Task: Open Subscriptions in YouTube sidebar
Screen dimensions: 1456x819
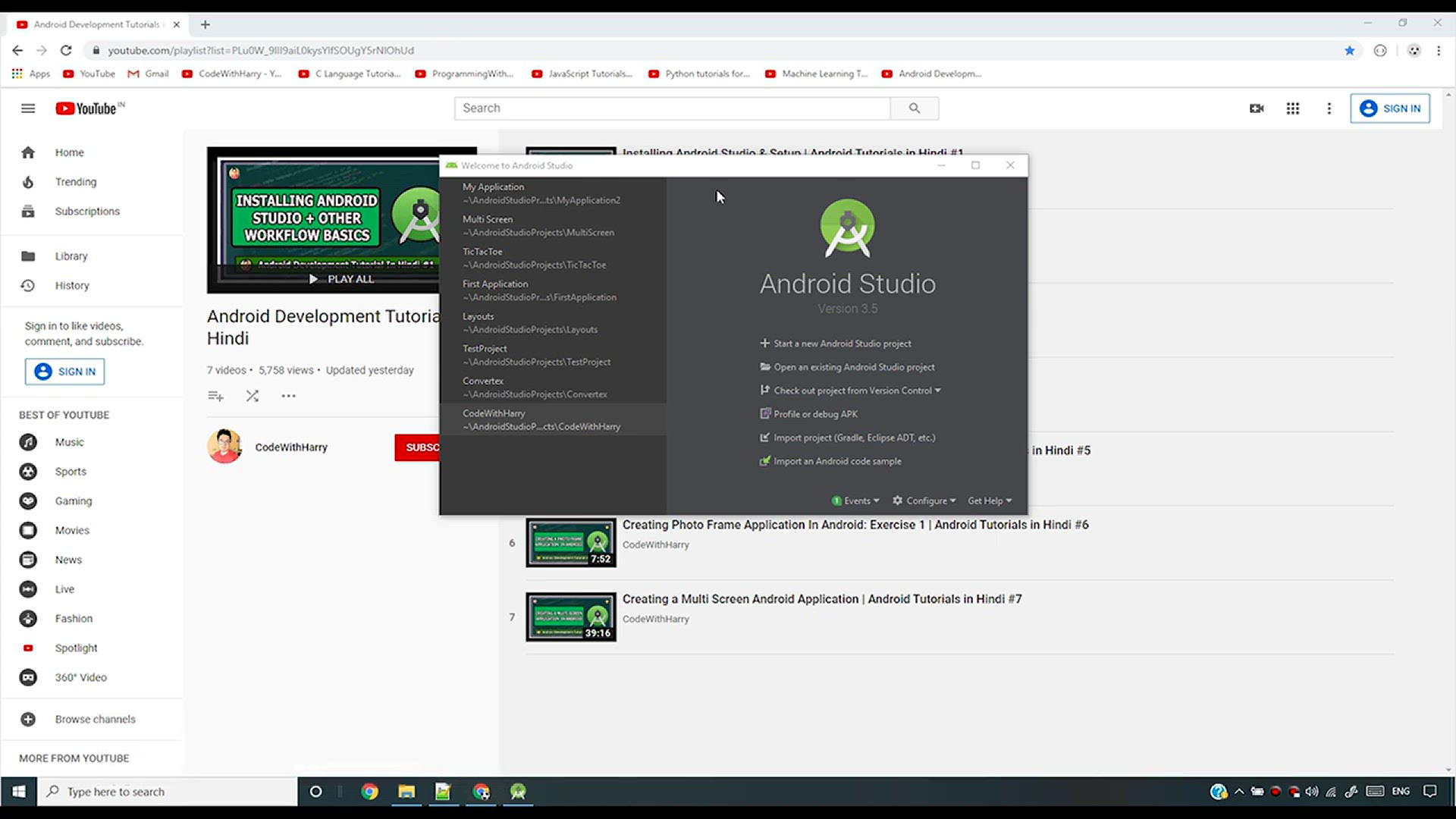Action: pyautogui.click(x=91, y=212)
